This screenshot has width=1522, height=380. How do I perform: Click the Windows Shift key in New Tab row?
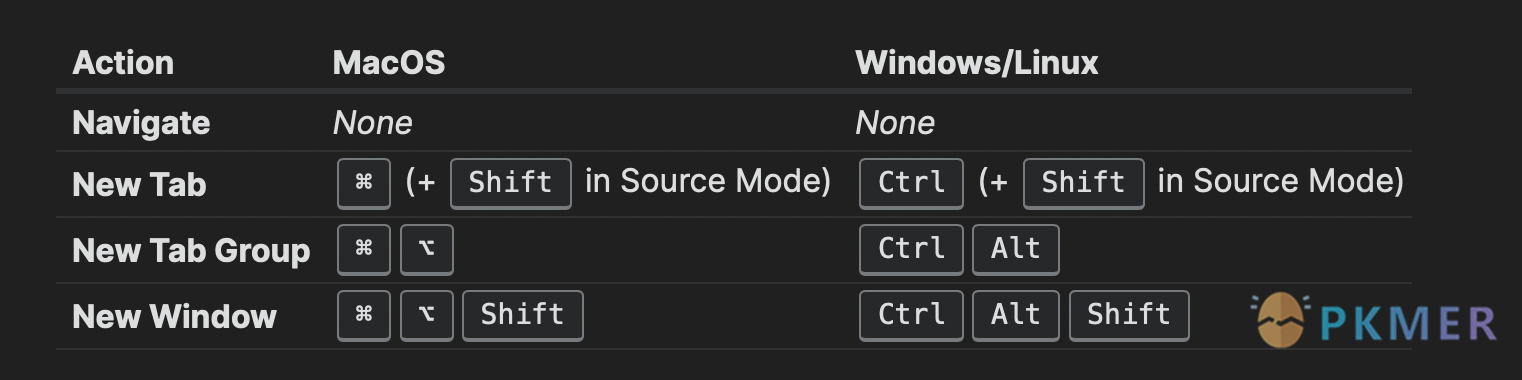(x=1084, y=183)
